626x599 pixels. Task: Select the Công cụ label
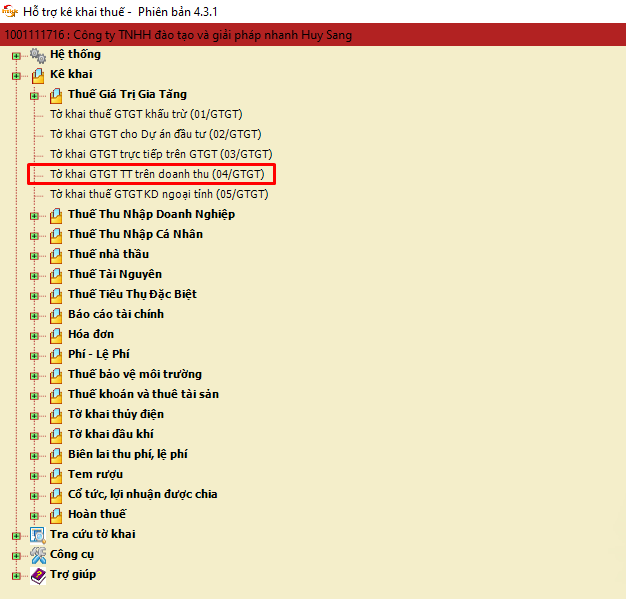pyautogui.click(x=72, y=555)
